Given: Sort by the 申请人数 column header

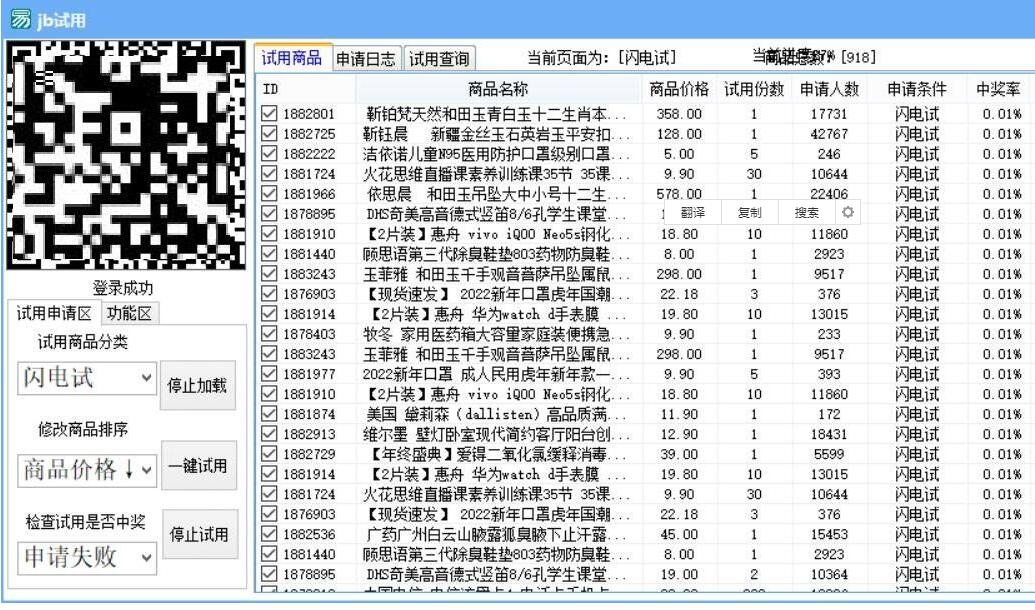Looking at the screenshot, I should coord(829,89).
